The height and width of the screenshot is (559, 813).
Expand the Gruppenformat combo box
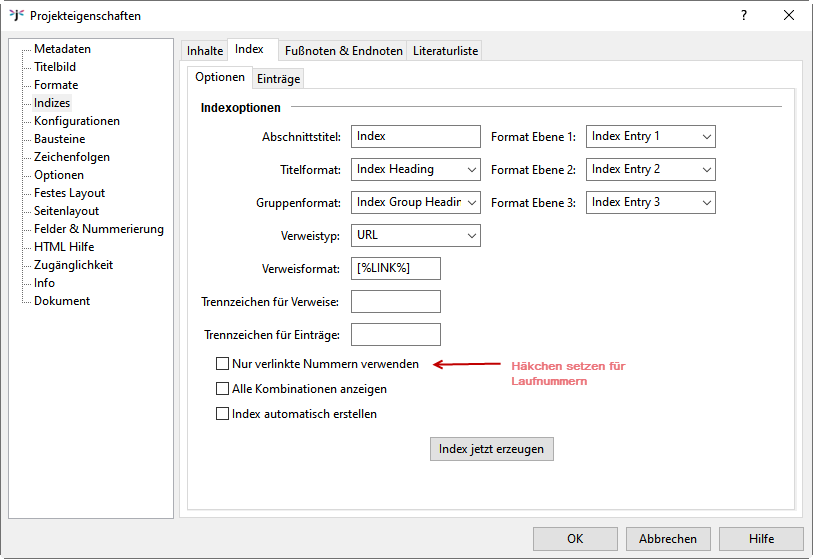tap(416, 202)
